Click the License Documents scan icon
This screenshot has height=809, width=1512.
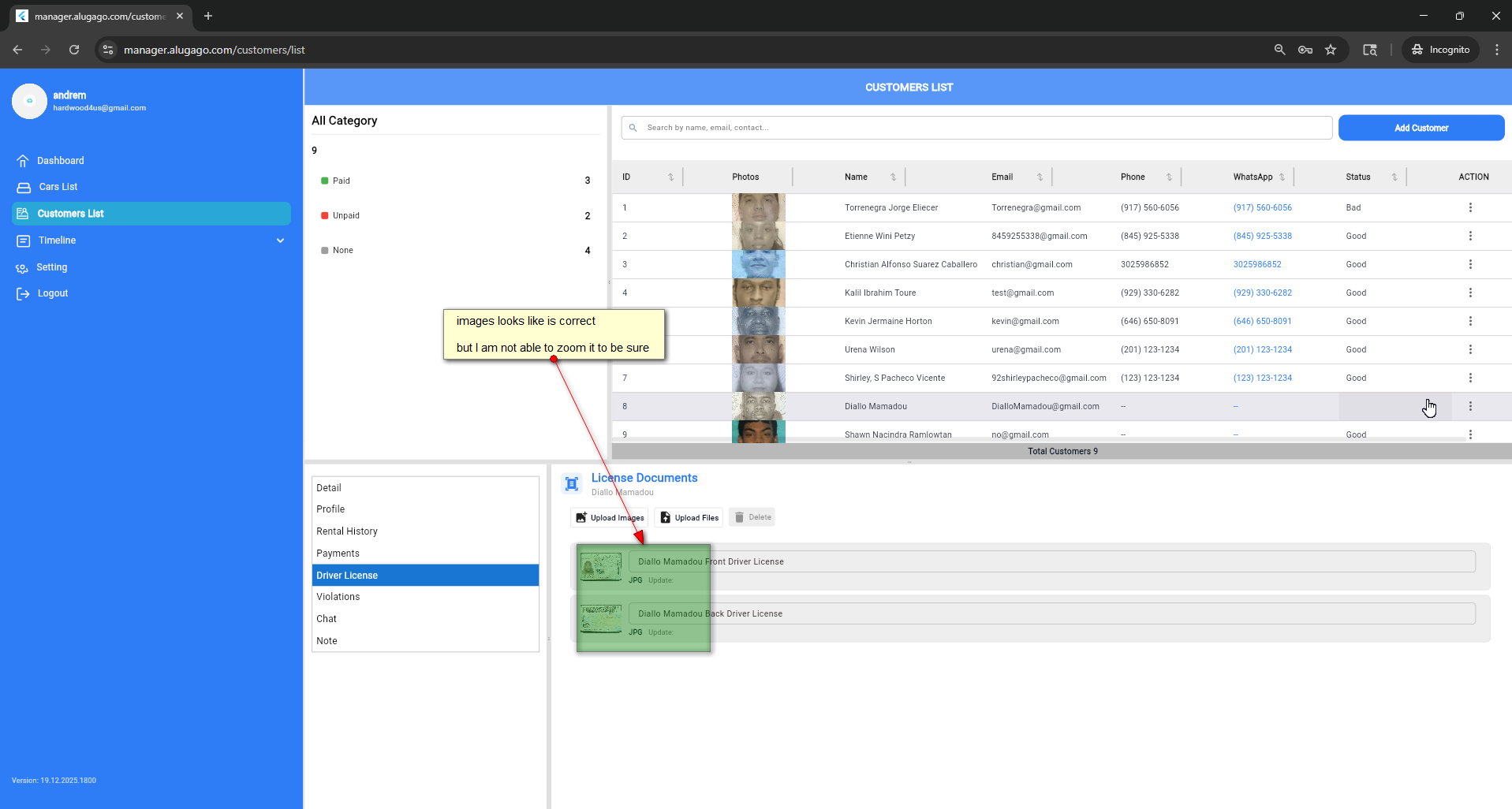tap(572, 483)
